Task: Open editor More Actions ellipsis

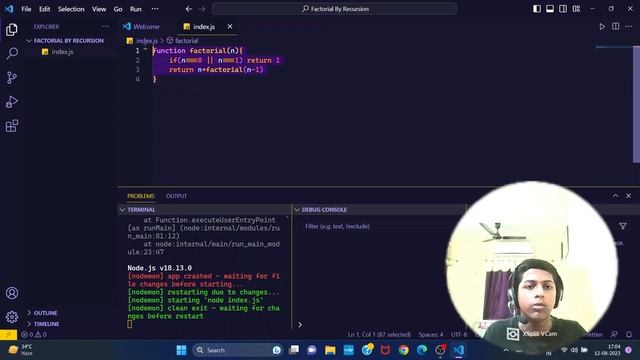Action: coord(629,27)
